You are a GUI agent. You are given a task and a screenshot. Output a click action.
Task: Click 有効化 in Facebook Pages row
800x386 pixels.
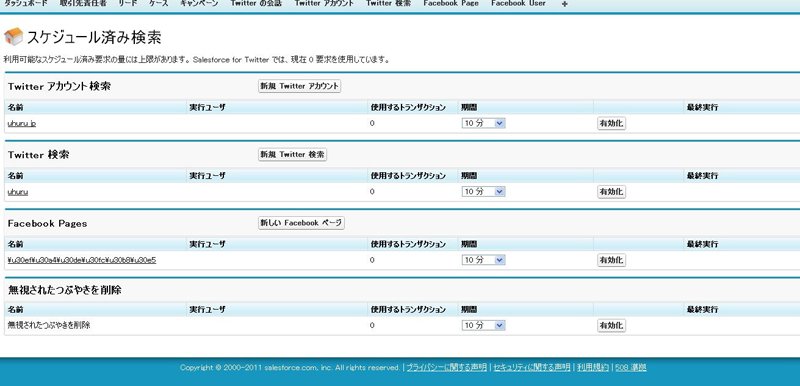click(611, 260)
